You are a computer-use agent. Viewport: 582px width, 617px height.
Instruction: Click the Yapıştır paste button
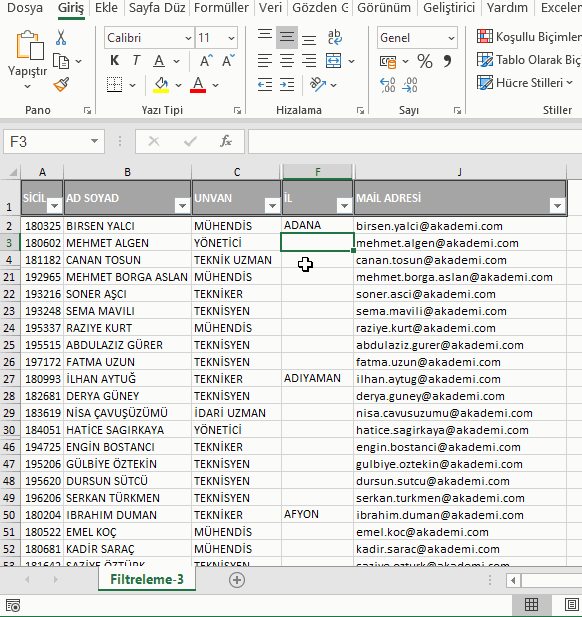coord(28,60)
